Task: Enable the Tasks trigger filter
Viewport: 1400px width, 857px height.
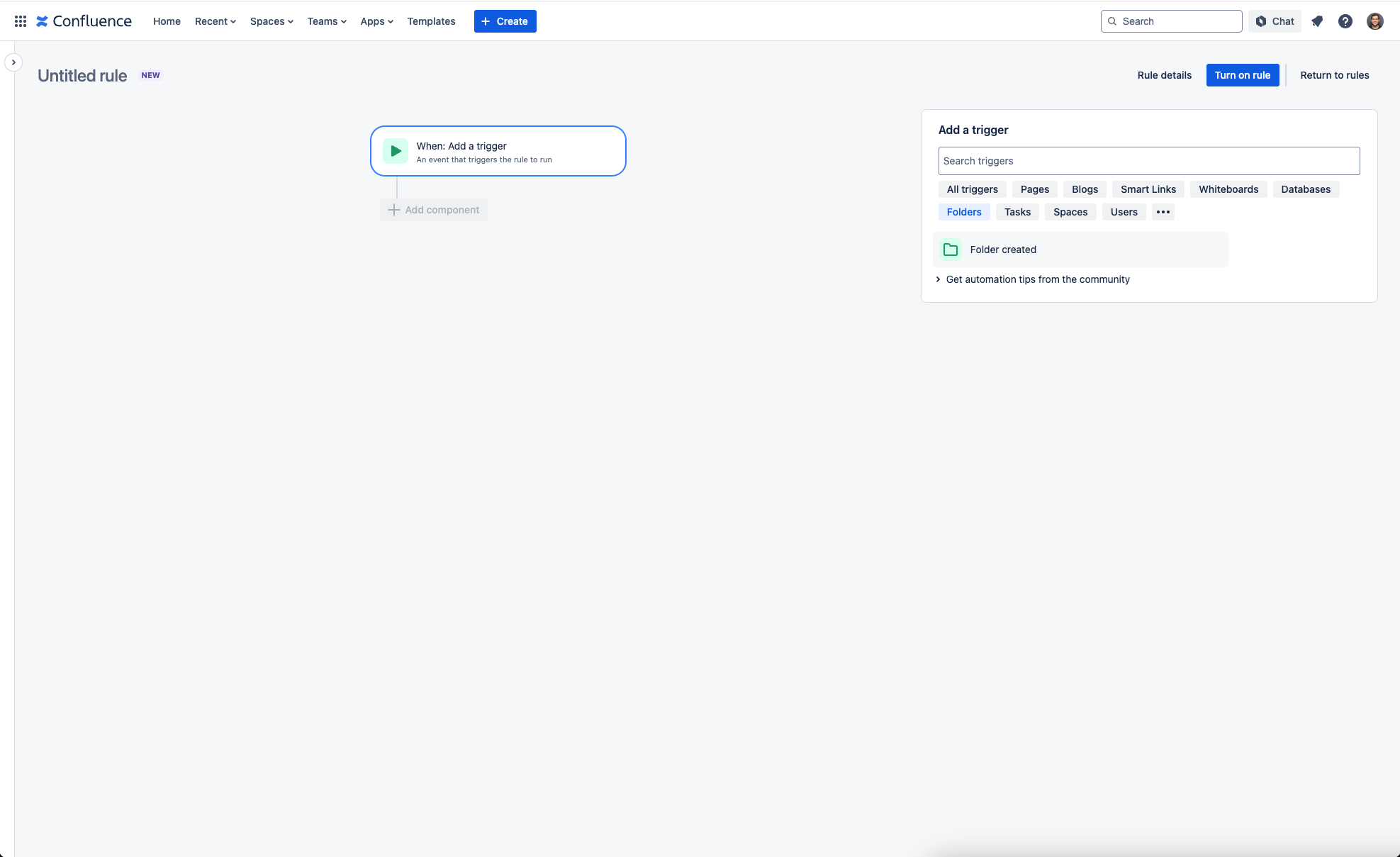Action: tap(1017, 211)
